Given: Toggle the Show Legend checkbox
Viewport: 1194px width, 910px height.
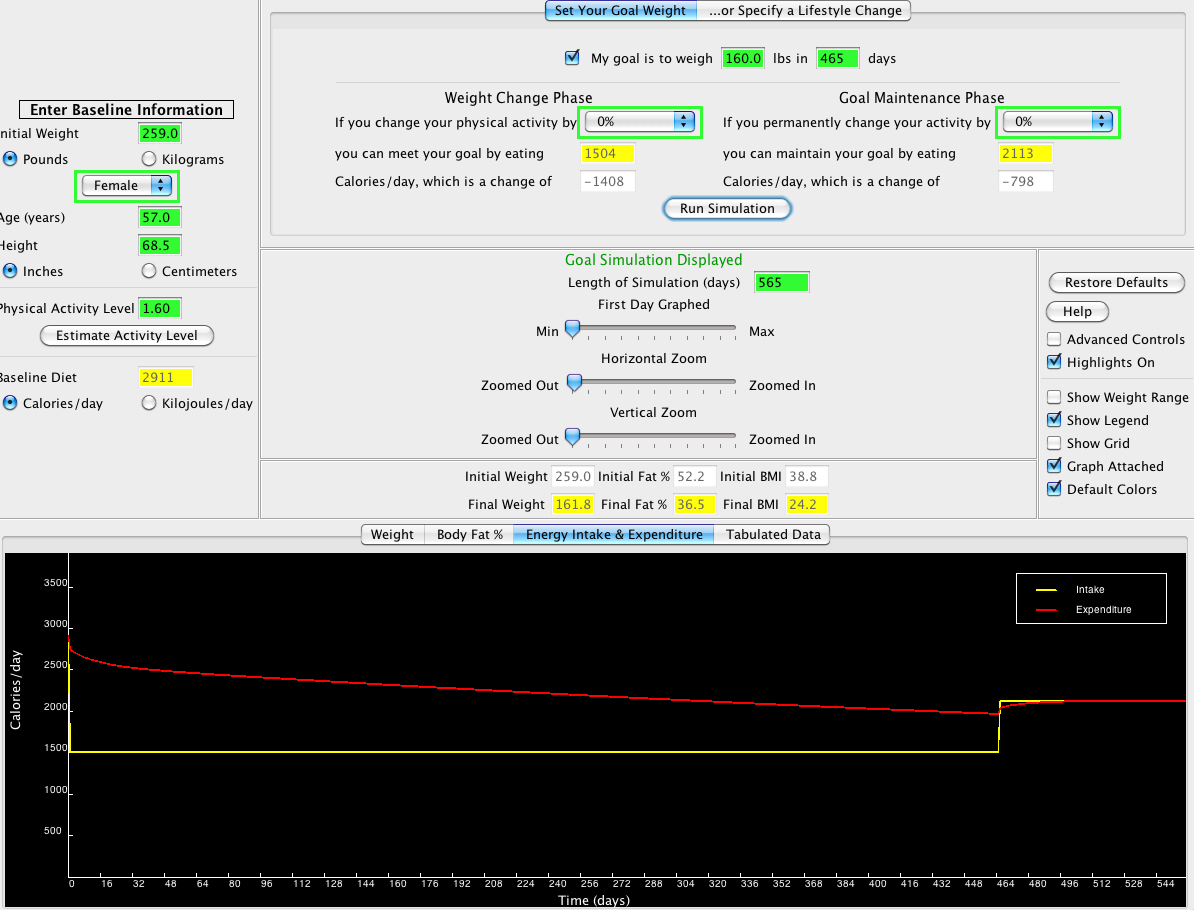Looking at the screenshot, I should tap(1054, 420).
